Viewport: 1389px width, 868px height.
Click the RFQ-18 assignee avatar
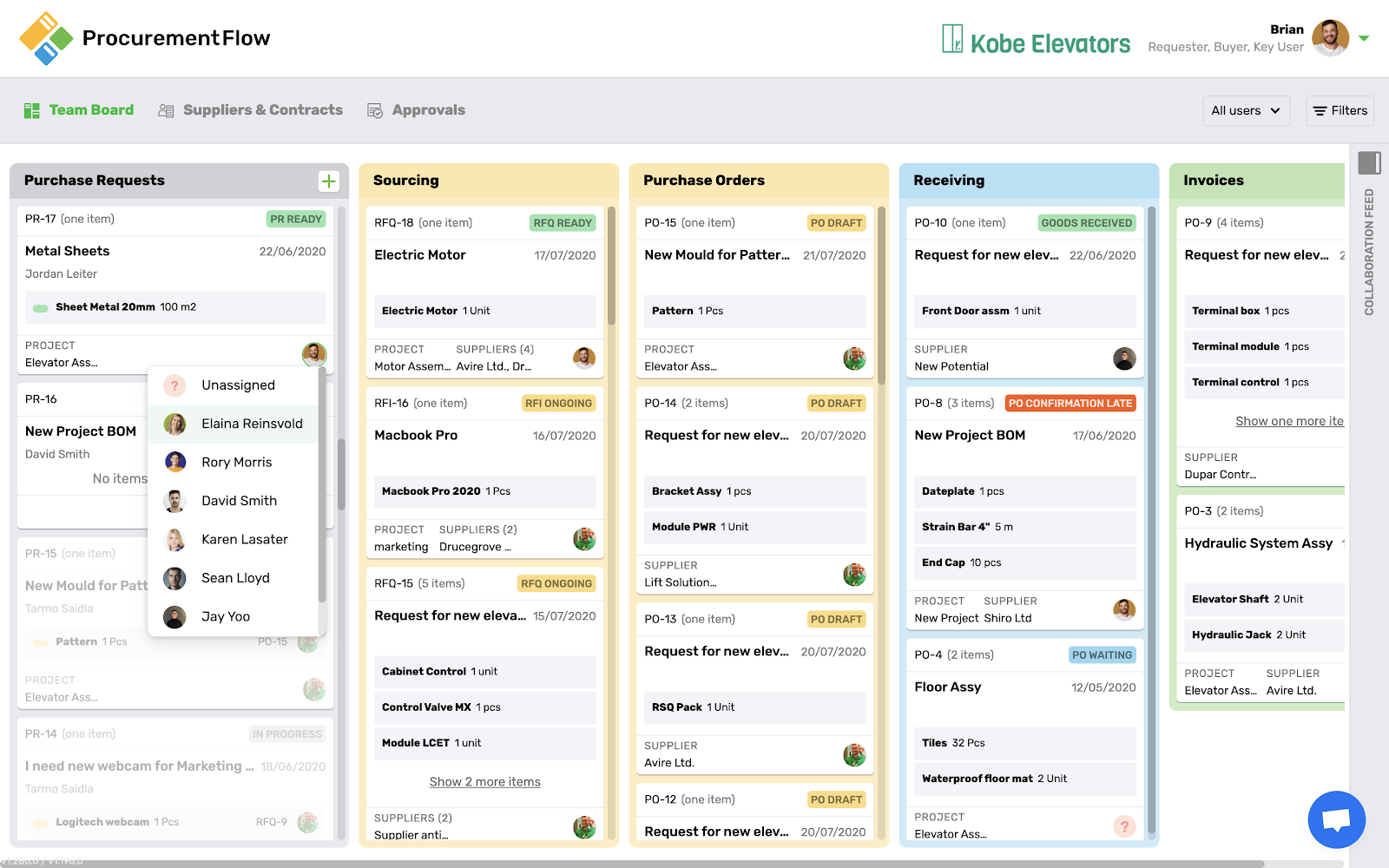click(x=584, y=358)
